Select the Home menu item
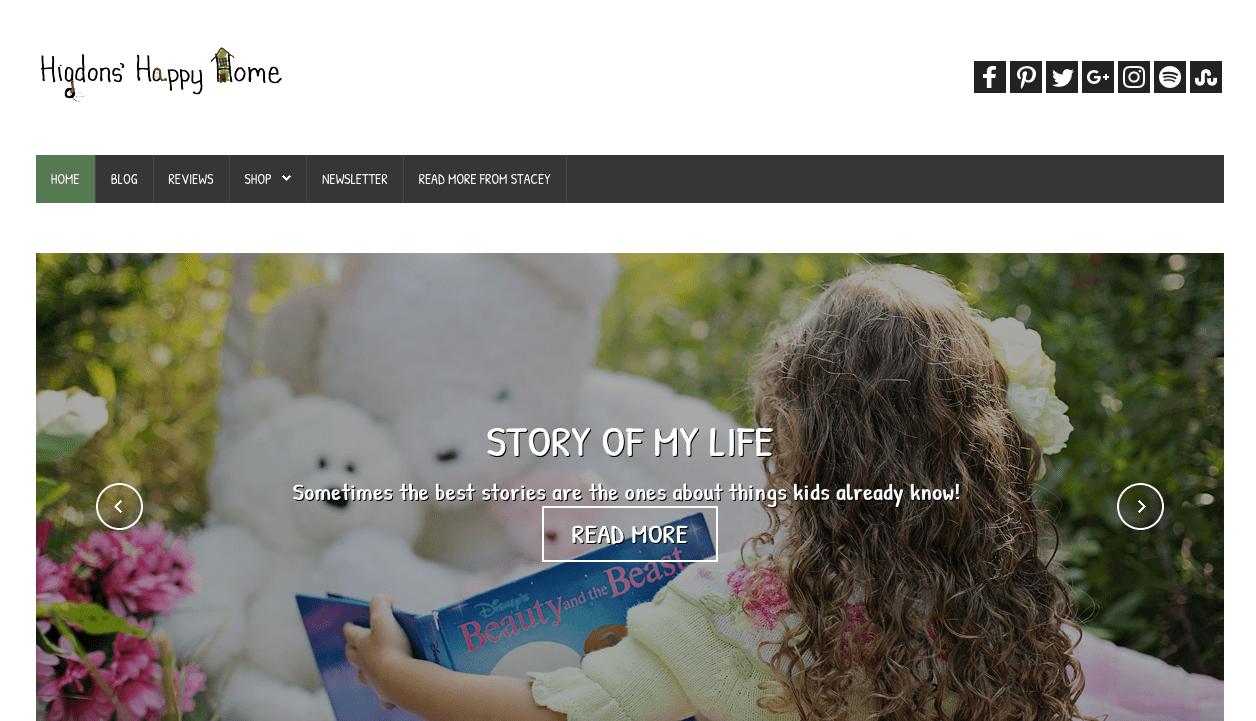 (x=65, y=179)
